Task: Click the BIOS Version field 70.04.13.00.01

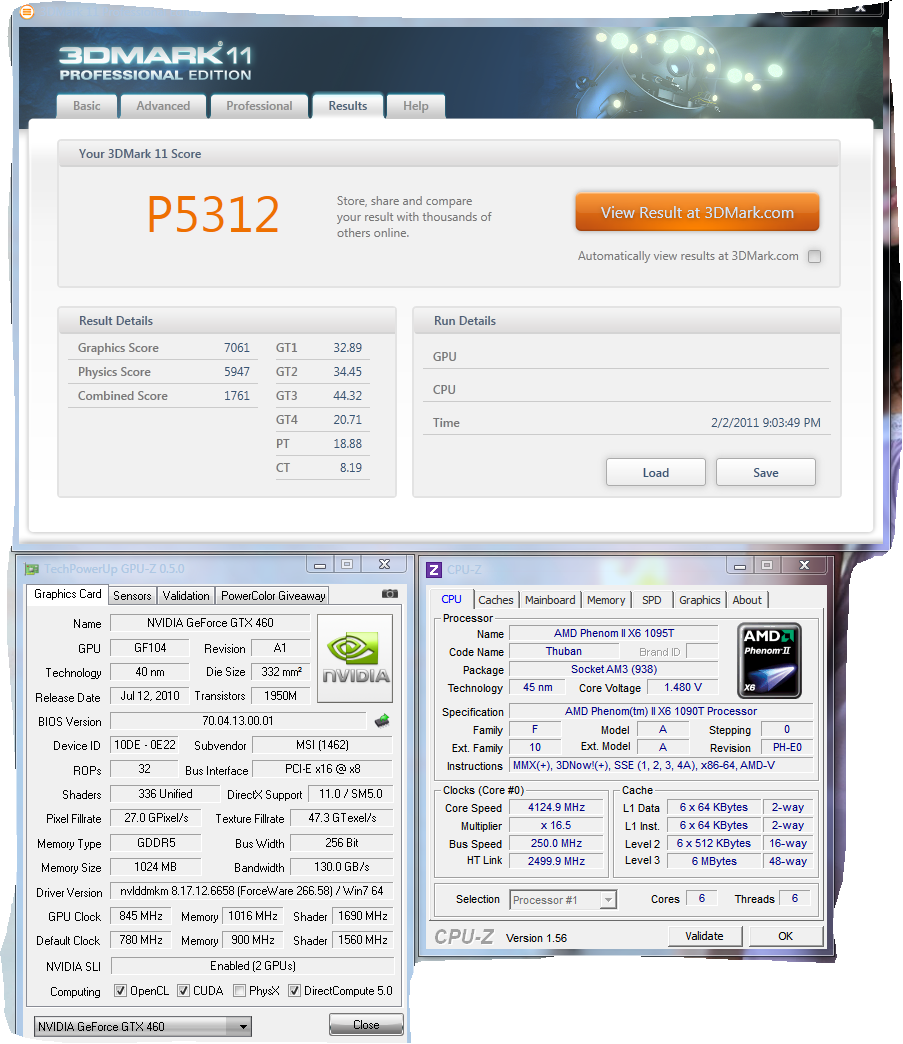Action: click(238, 720)
